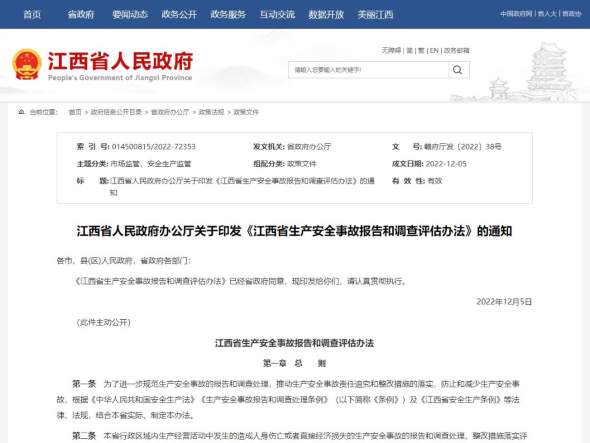The image size is (590, 443).
Task: Open the 数据开放 navigation item
Action: click(x=326, y=14)
